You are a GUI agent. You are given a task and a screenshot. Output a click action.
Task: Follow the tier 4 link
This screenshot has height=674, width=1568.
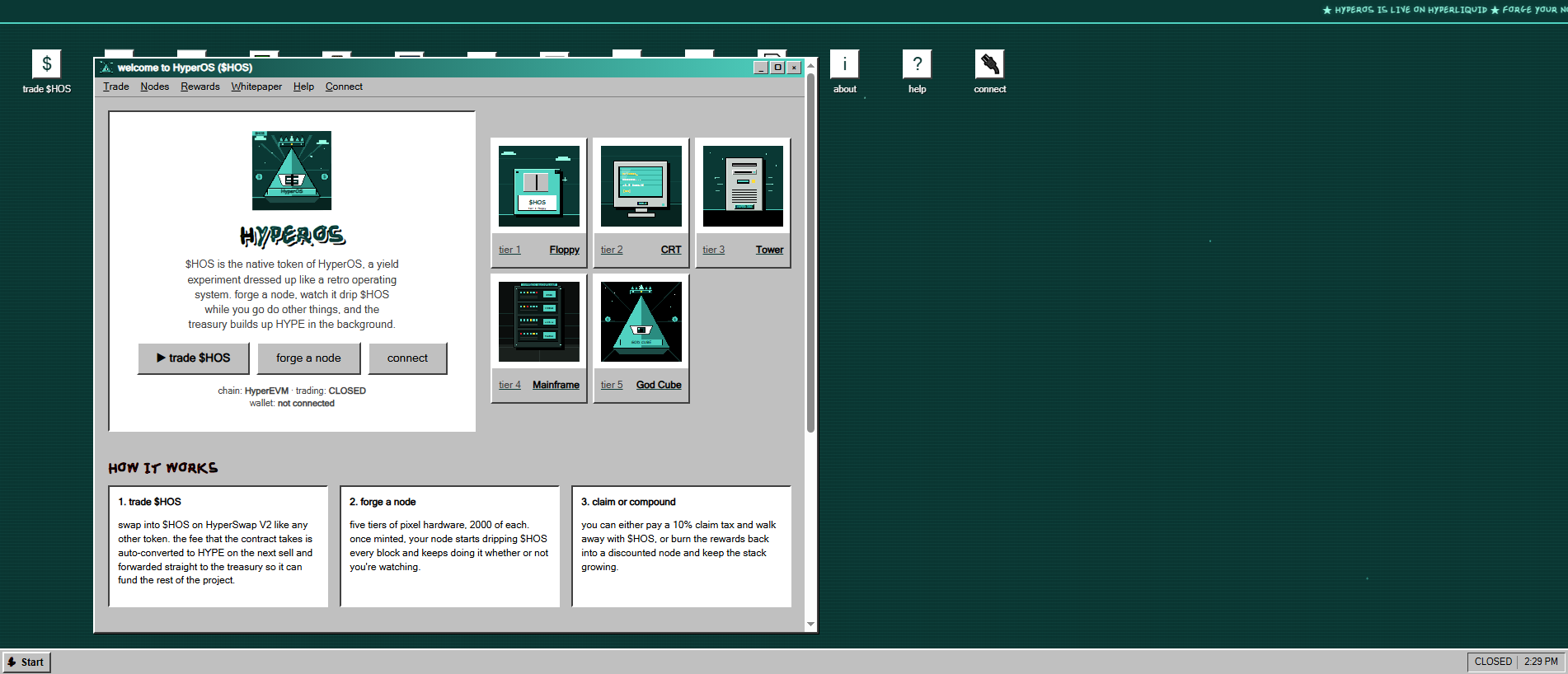click(509, 385)
